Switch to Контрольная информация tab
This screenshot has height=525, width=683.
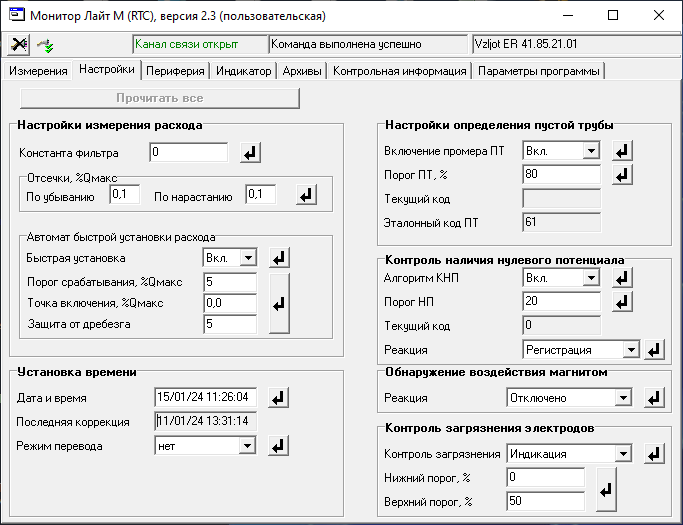pyautogui.click(x=399, y=71)
